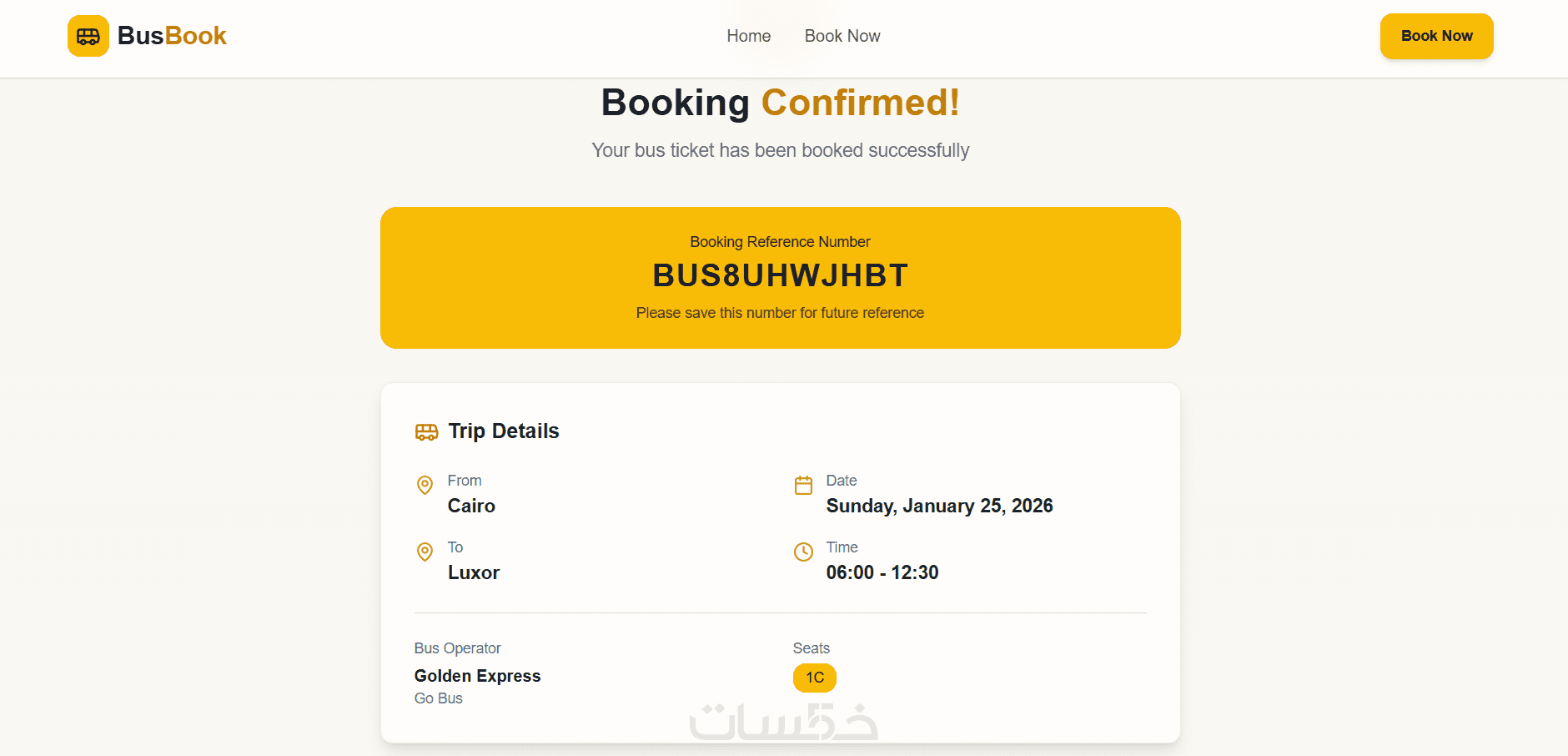Click the destination city Luxor
This screenshot has width=1568, height=756.
474,572
